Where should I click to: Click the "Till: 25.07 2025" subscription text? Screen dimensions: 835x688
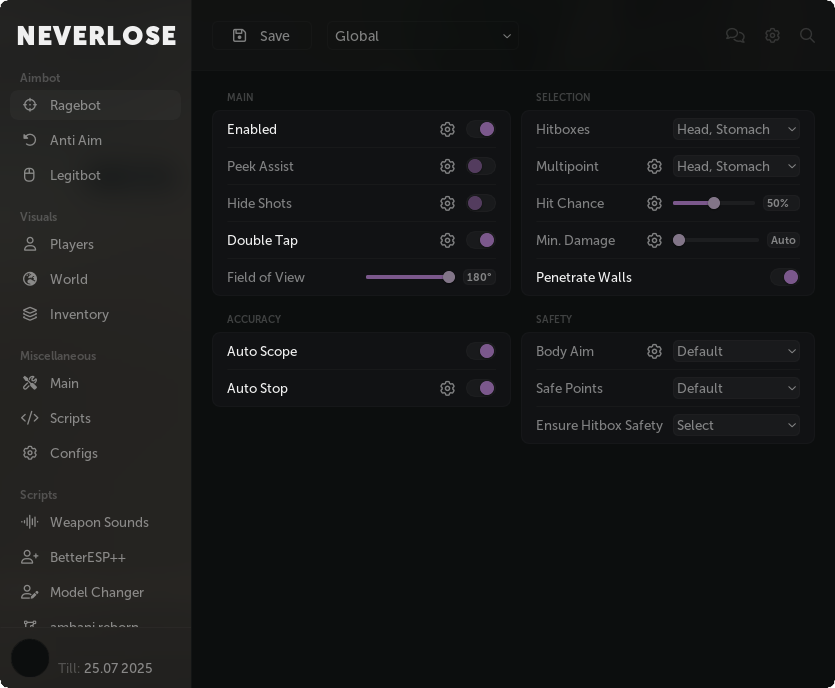point(105,668)
